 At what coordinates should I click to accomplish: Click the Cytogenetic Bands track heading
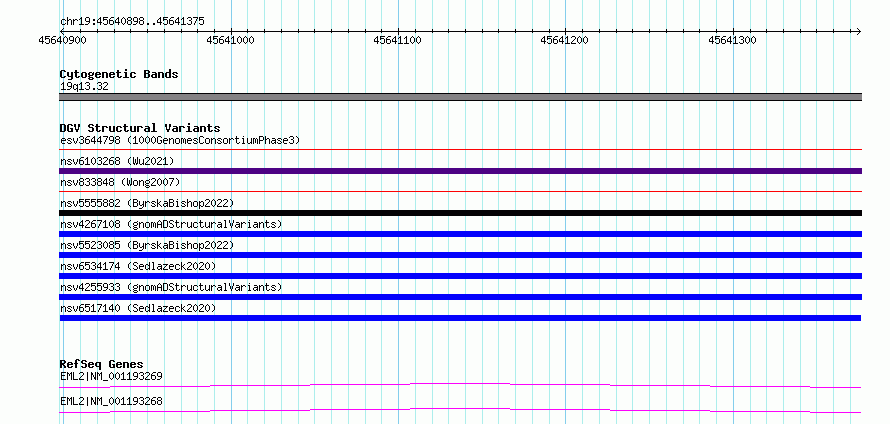tap(119, 74)
